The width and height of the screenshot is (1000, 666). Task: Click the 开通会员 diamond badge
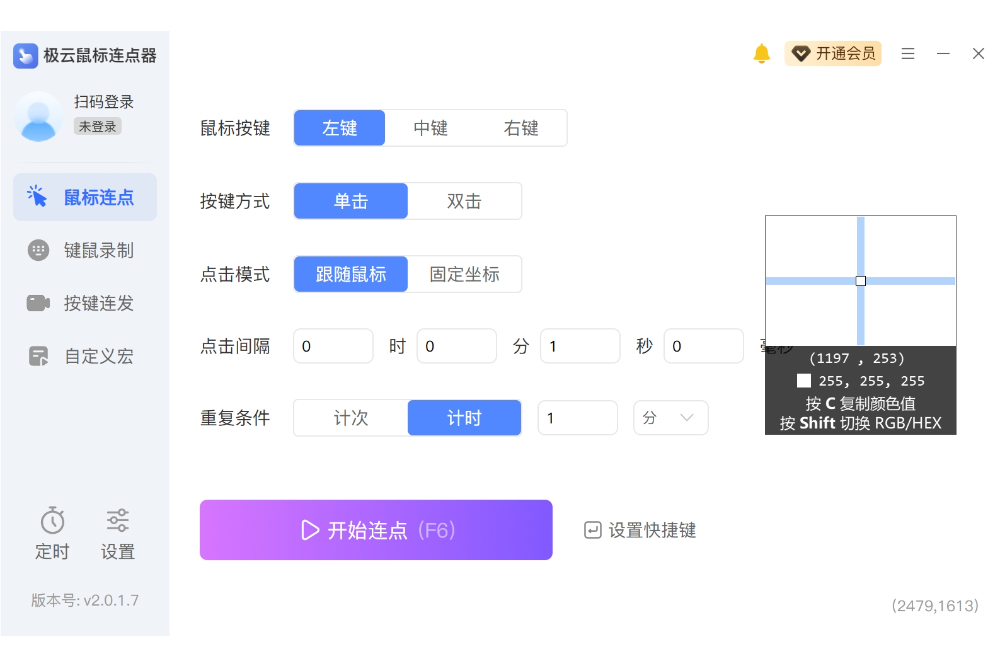click(801, 54)
